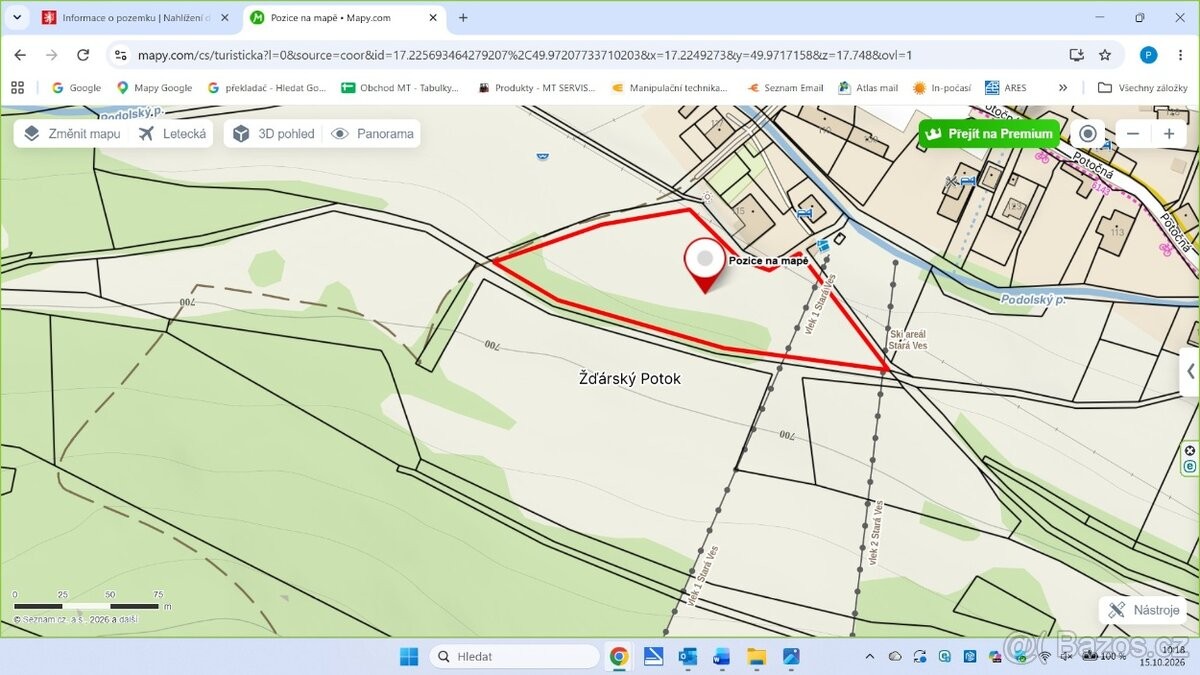Open the Atlas mail bookmark
The image size is (1200, 675).
point(868,87)
